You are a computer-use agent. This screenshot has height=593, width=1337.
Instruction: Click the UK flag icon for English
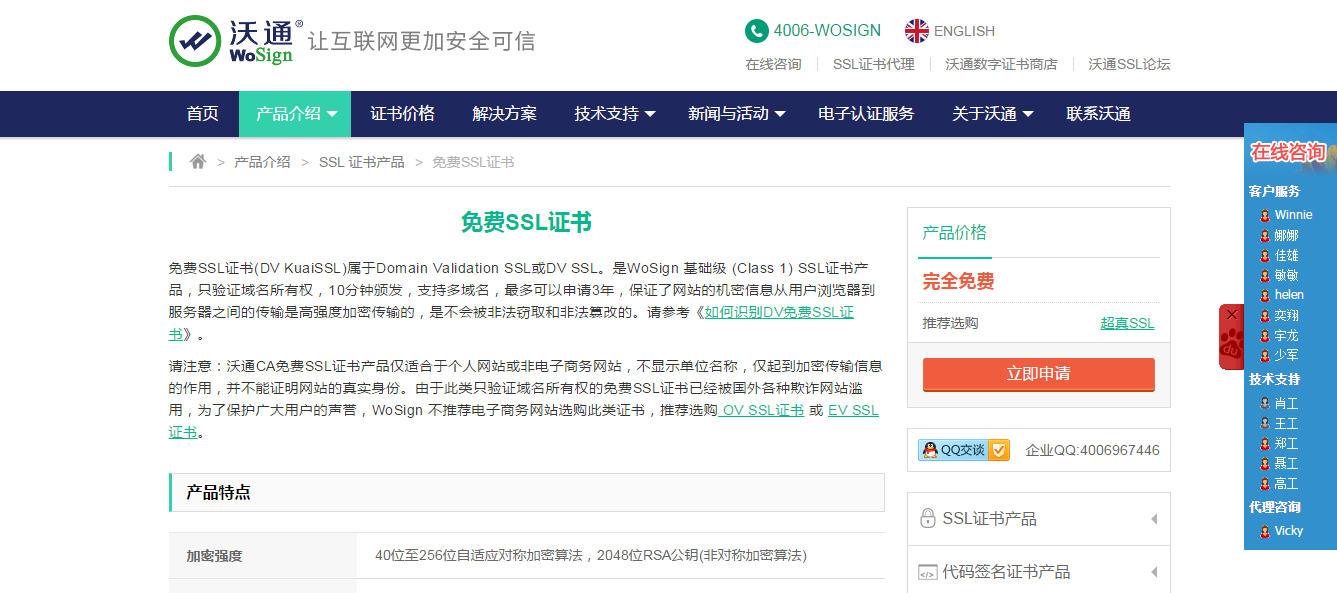coord(916,31)
